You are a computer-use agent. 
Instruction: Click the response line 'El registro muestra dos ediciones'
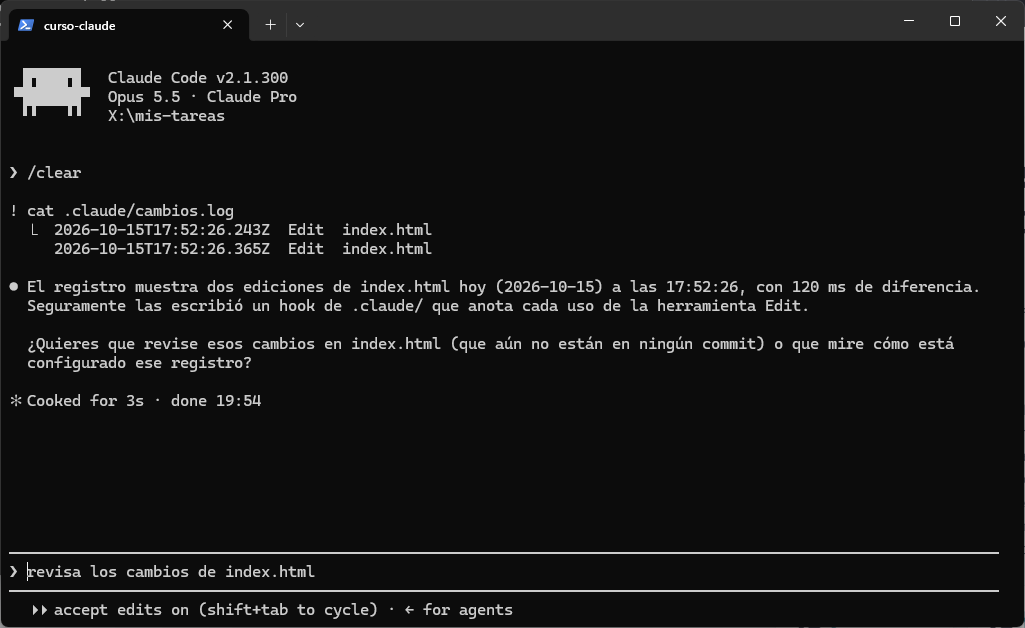pos(503,287)
